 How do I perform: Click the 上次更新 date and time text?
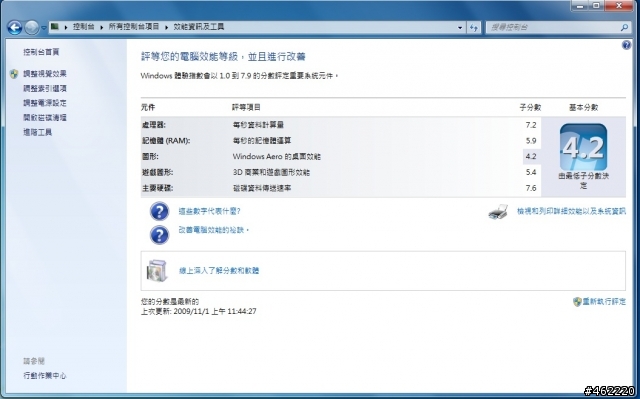click(x=198, y=311)
